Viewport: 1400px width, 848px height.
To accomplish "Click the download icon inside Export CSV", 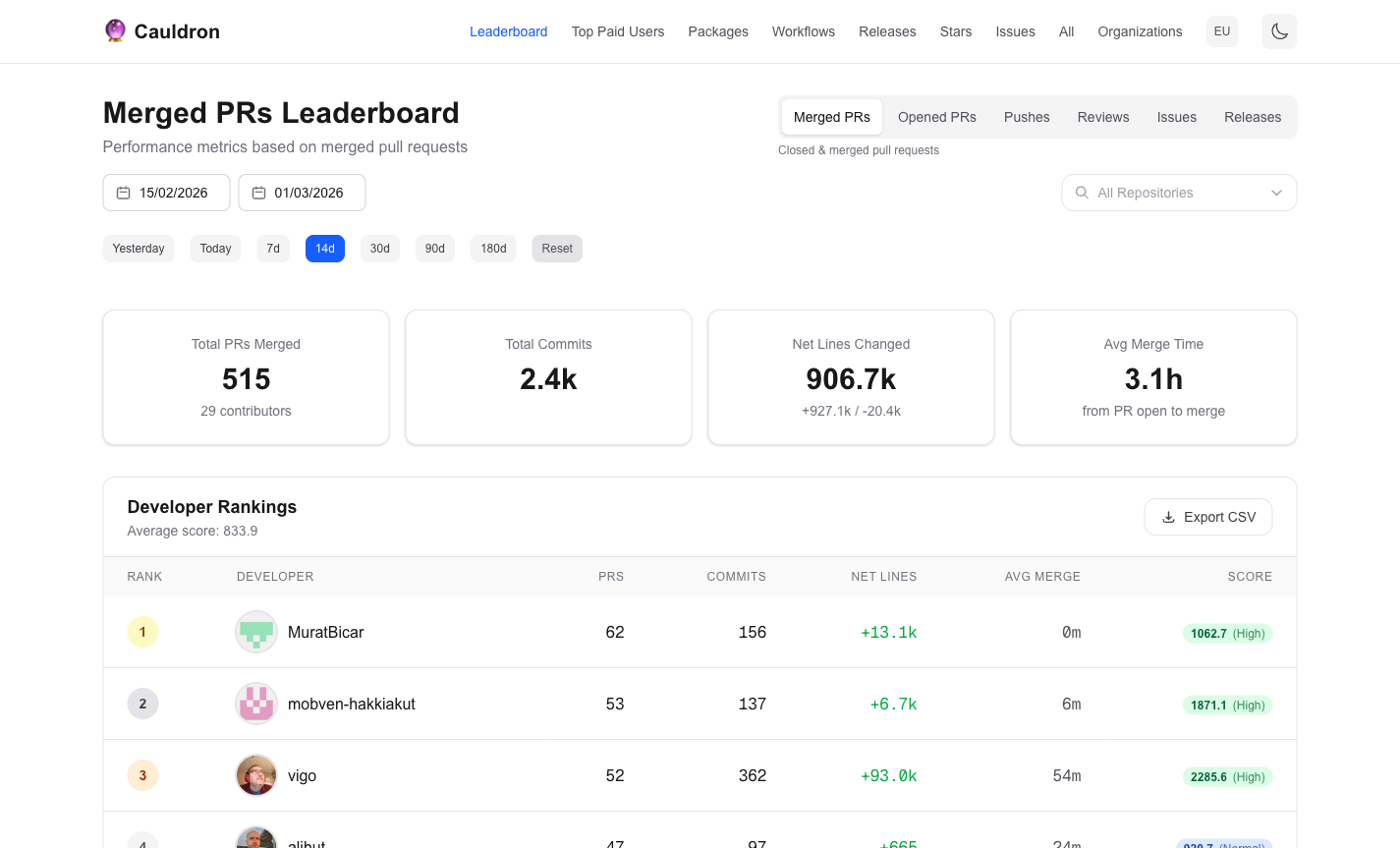I will point(1168,516).
